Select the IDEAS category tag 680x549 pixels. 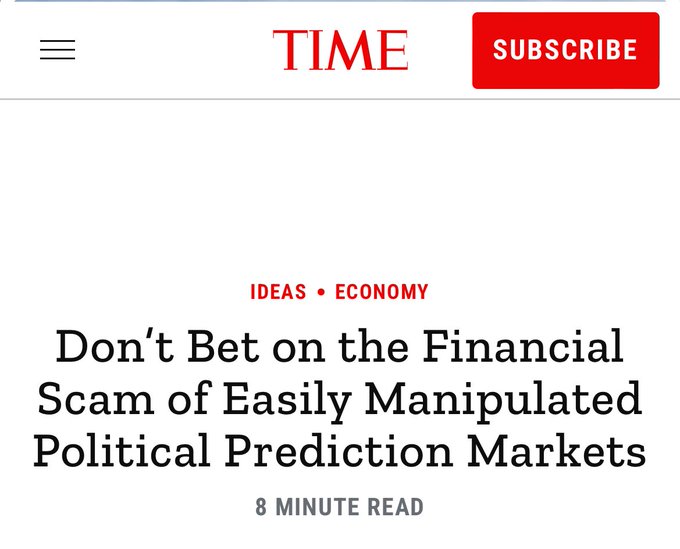278,292
